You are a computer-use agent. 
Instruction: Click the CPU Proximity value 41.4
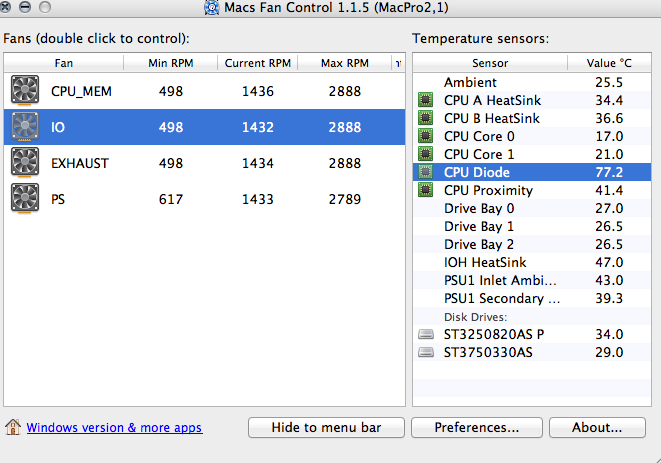[609, 191]
